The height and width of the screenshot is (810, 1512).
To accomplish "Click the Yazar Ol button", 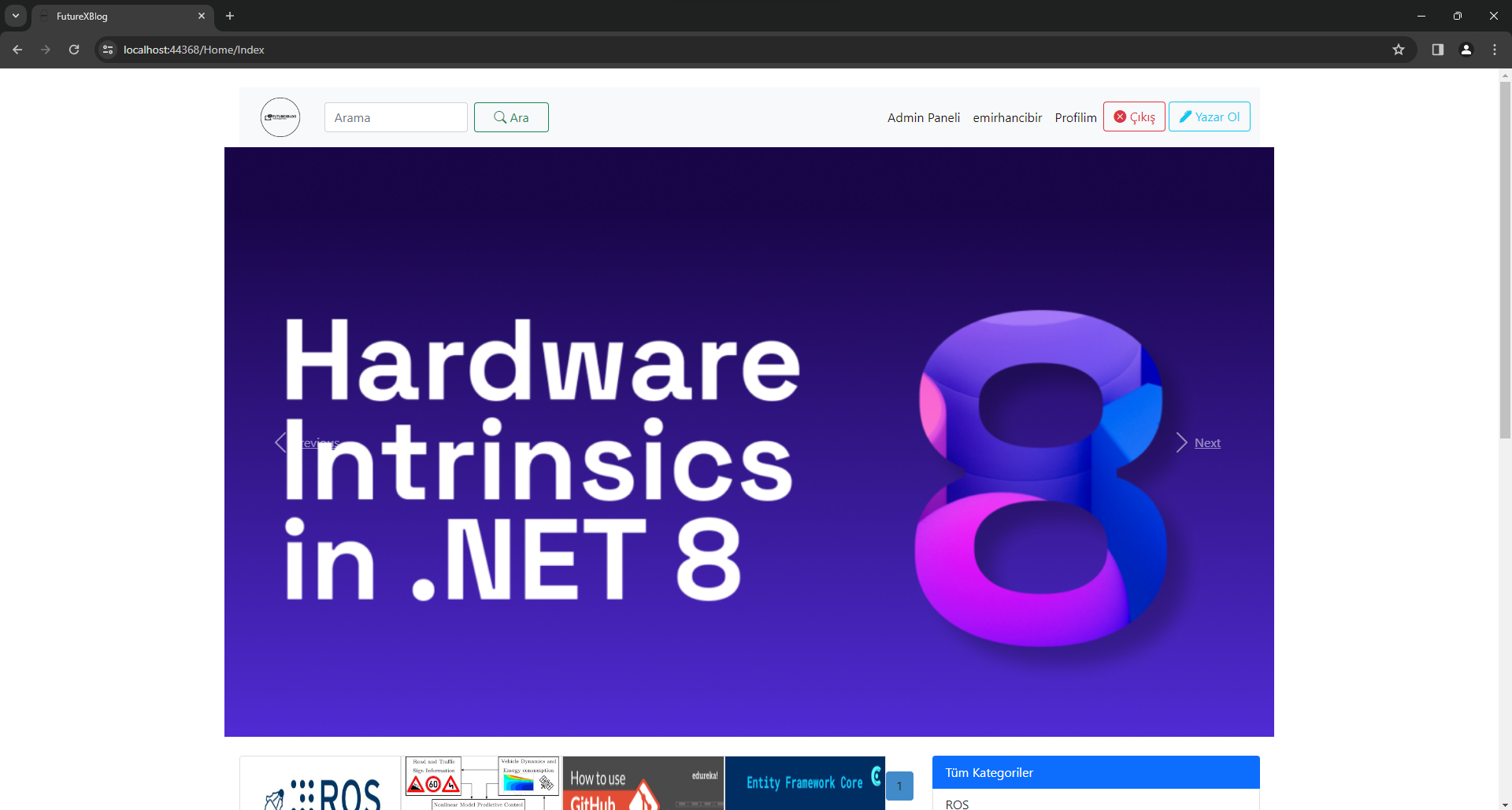I will pos(1210,117).
